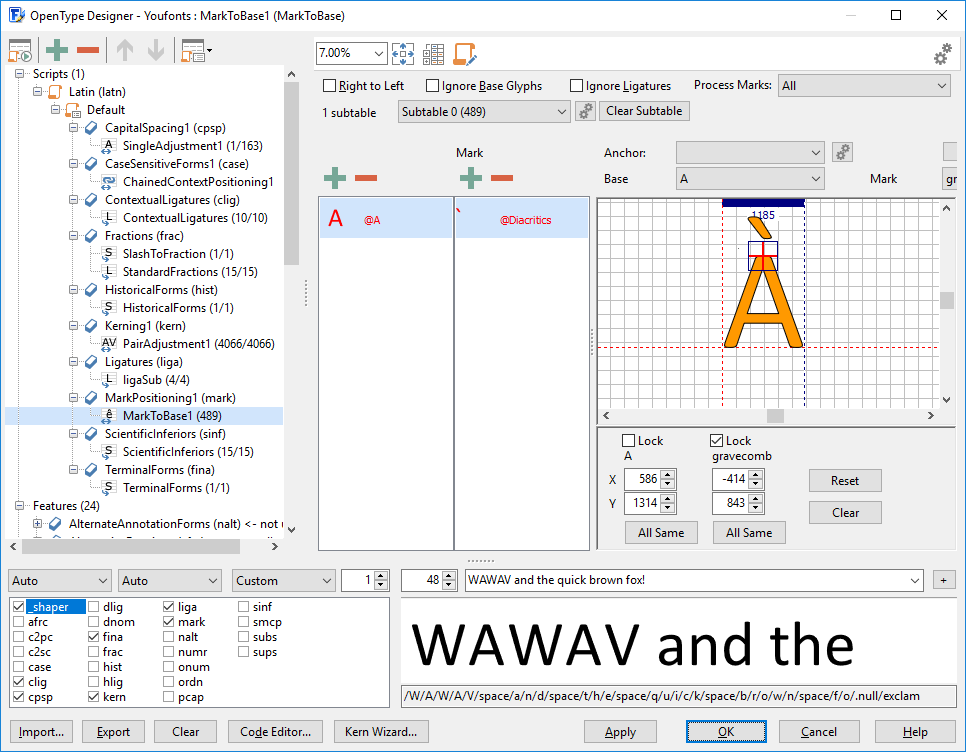The width and height of the screenshot is (966, 752).
Task: Click the glyph preview horizontal scrollbar thumb
Action: [x=775, y=416]
